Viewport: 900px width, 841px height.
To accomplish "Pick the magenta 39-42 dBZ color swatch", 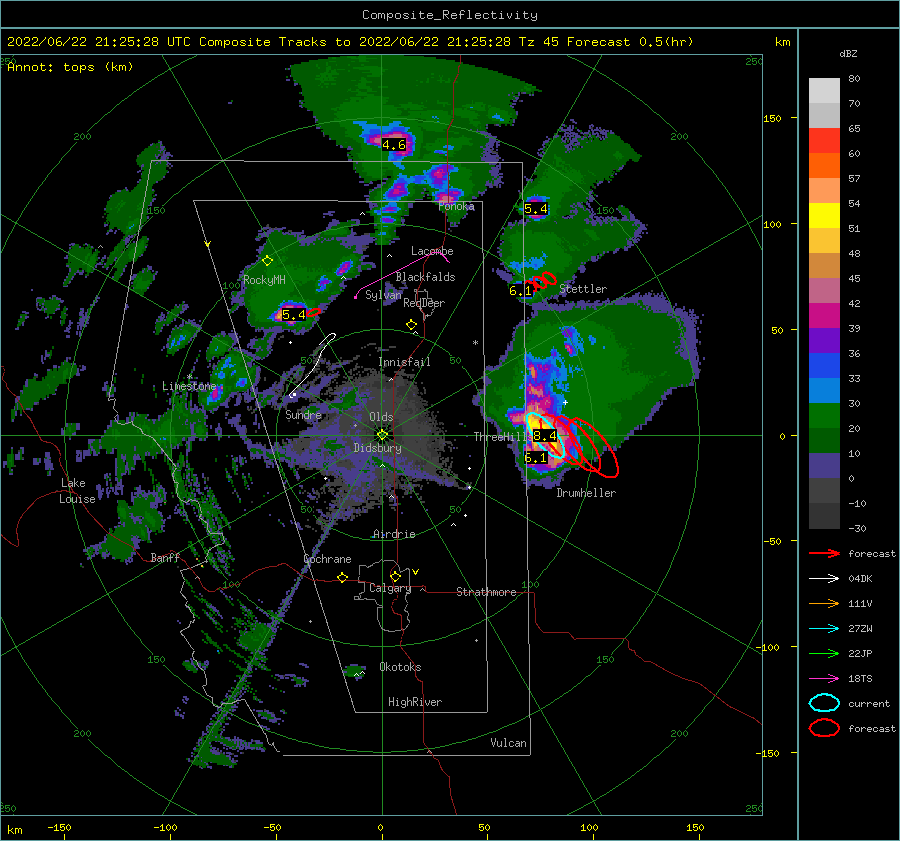I will pos(824,316).
